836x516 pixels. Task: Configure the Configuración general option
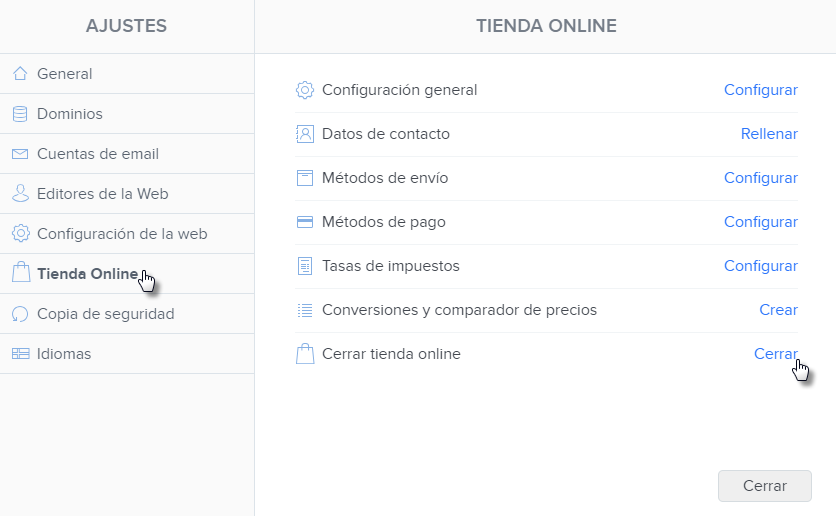click(x=760, y=90)
